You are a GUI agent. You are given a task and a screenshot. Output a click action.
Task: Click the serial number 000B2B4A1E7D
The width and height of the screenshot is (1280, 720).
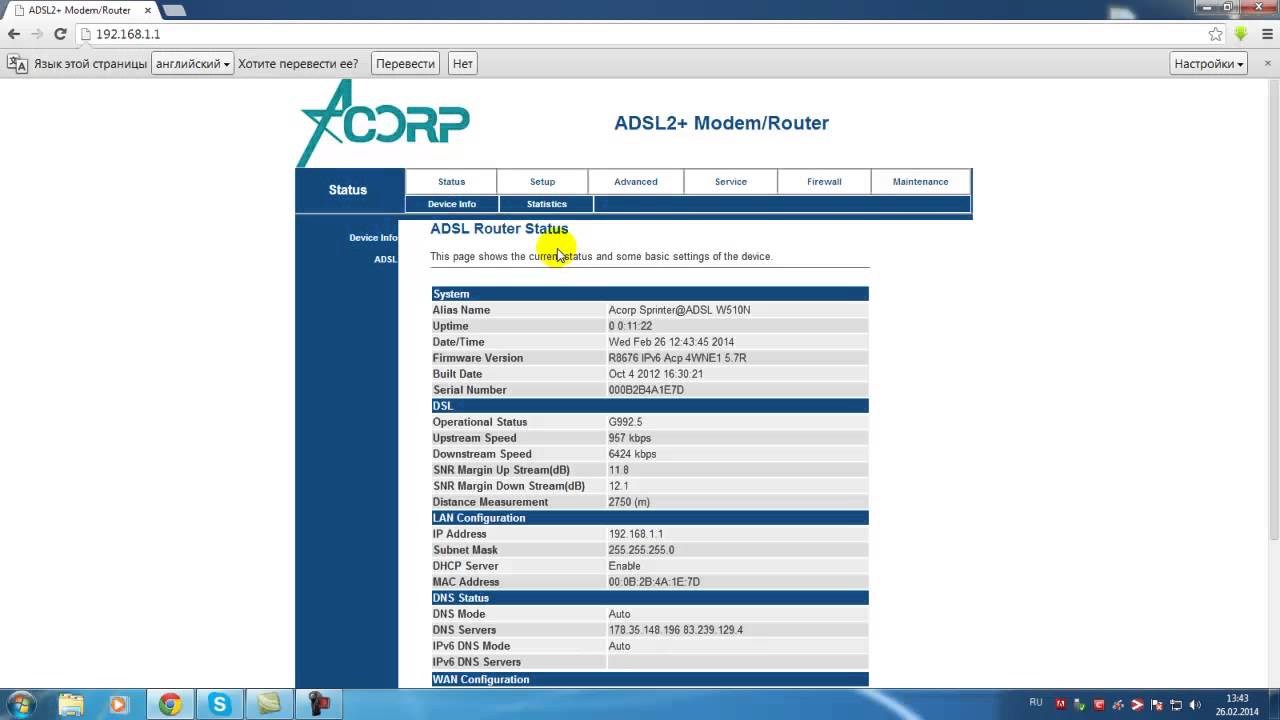[646, 390]
